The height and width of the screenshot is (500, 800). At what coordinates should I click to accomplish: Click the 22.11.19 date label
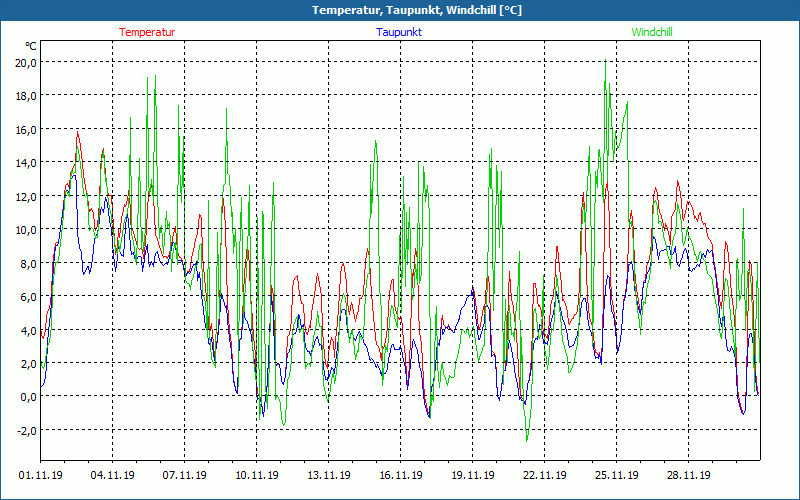[x=544, y=475]
